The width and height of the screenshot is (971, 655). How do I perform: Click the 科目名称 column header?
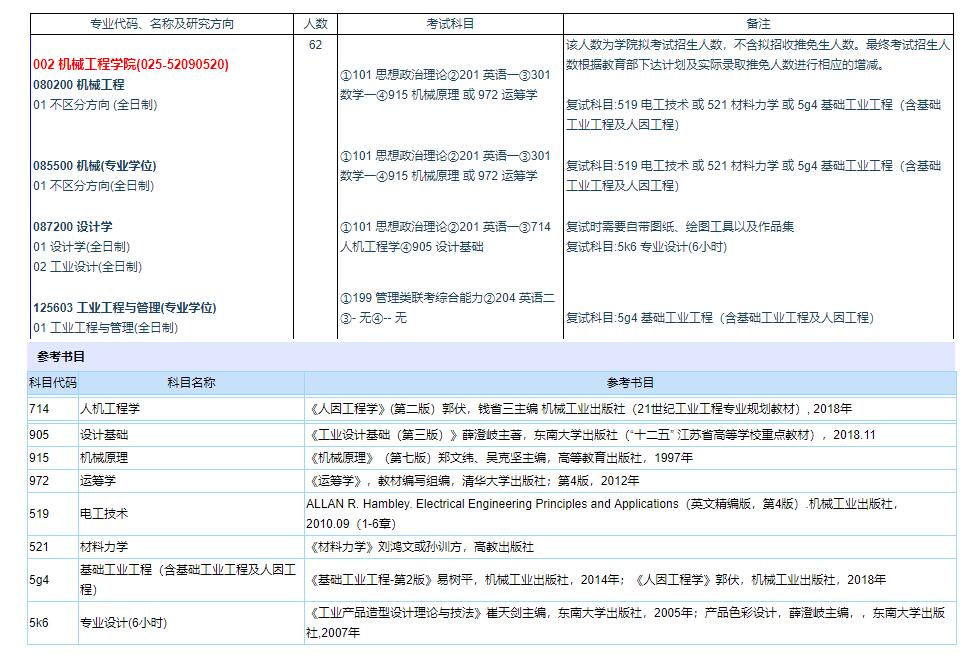tap(190, 383)
